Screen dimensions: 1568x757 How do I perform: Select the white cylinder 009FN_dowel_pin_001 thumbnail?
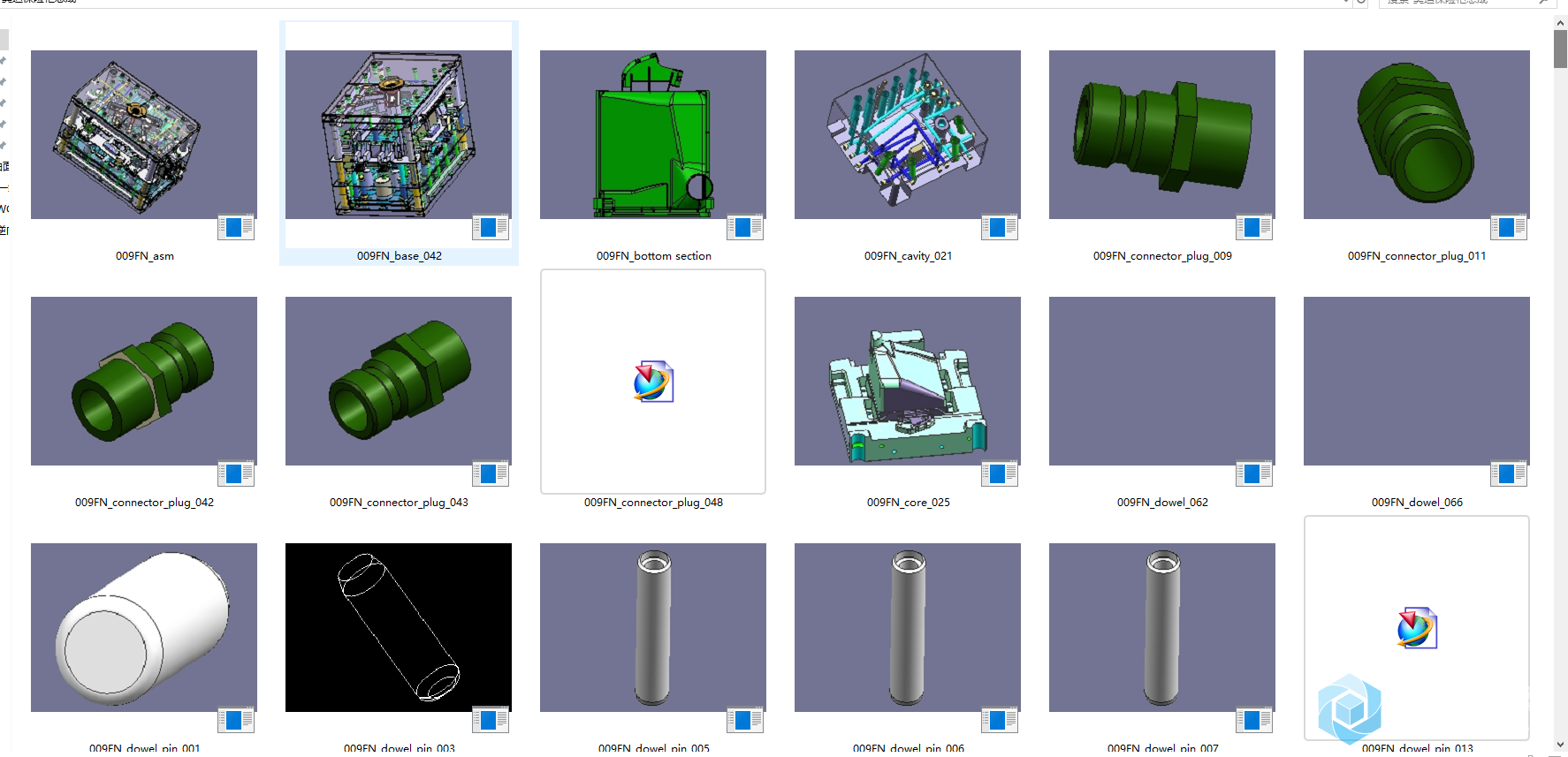point(144,627)
